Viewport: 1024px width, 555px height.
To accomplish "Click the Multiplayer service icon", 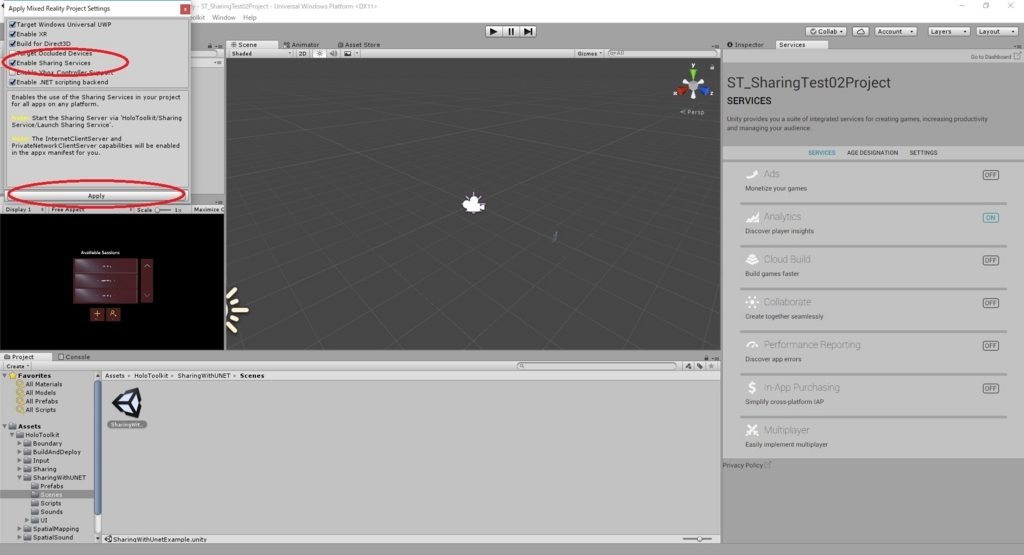I will [x=752, y=430].
